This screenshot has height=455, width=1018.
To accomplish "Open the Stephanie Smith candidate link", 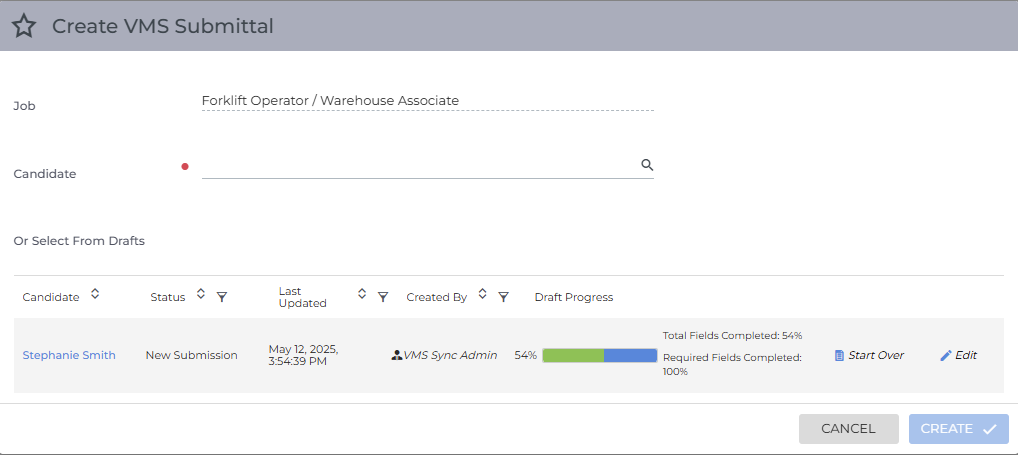I will (x=69, y=355).
